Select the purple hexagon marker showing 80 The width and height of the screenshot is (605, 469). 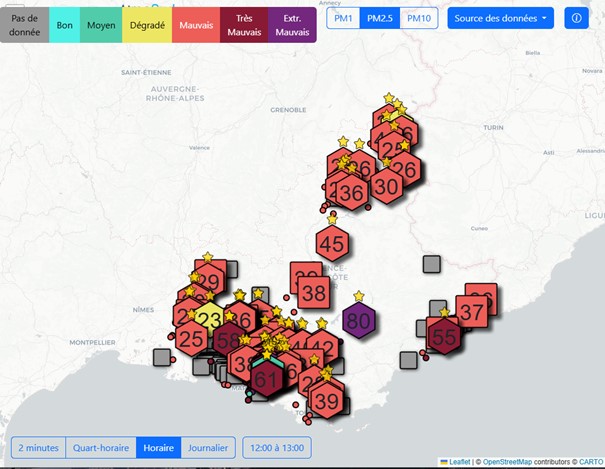[359, 321]
